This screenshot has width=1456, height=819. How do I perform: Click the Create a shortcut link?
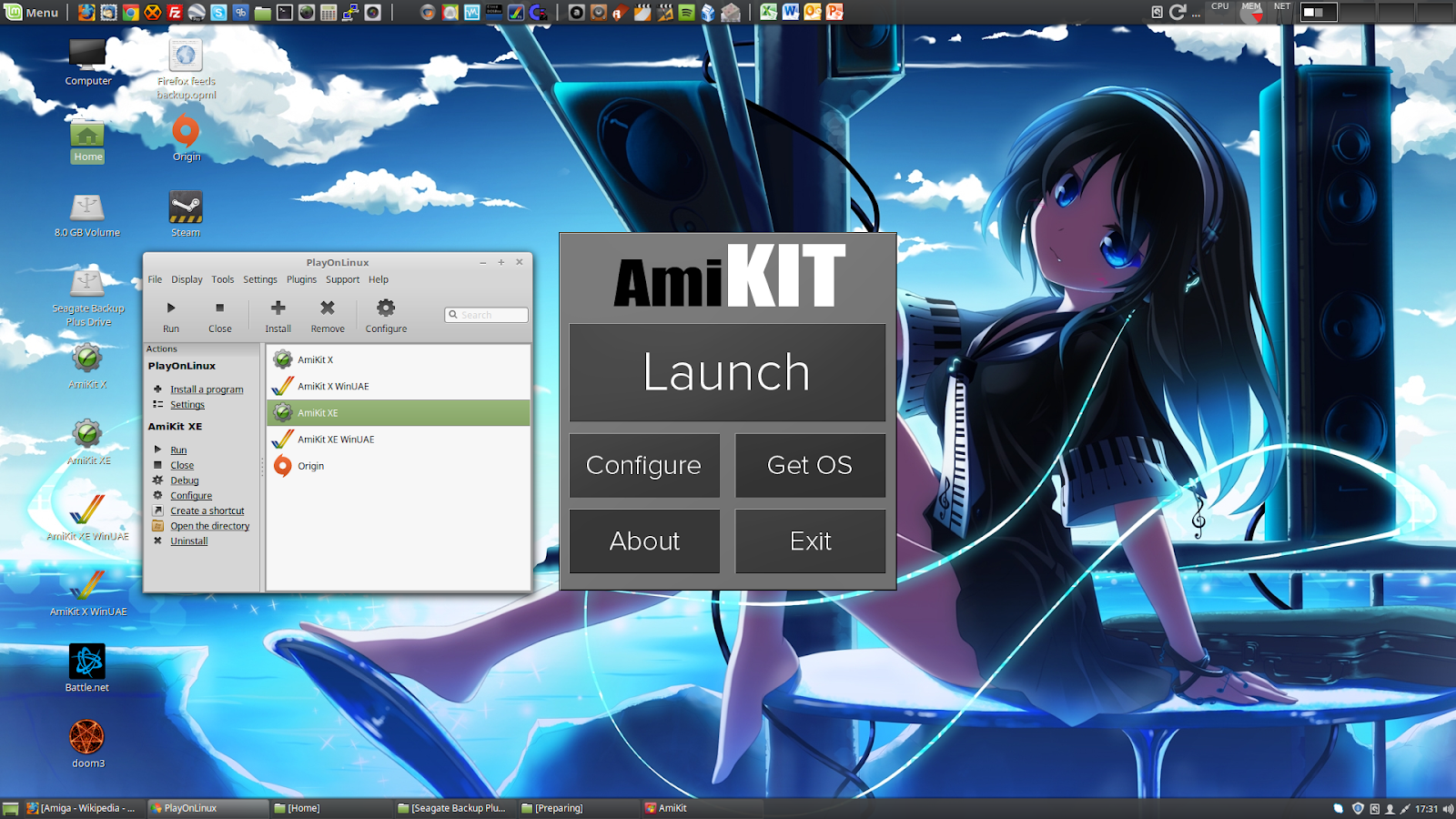207,511
